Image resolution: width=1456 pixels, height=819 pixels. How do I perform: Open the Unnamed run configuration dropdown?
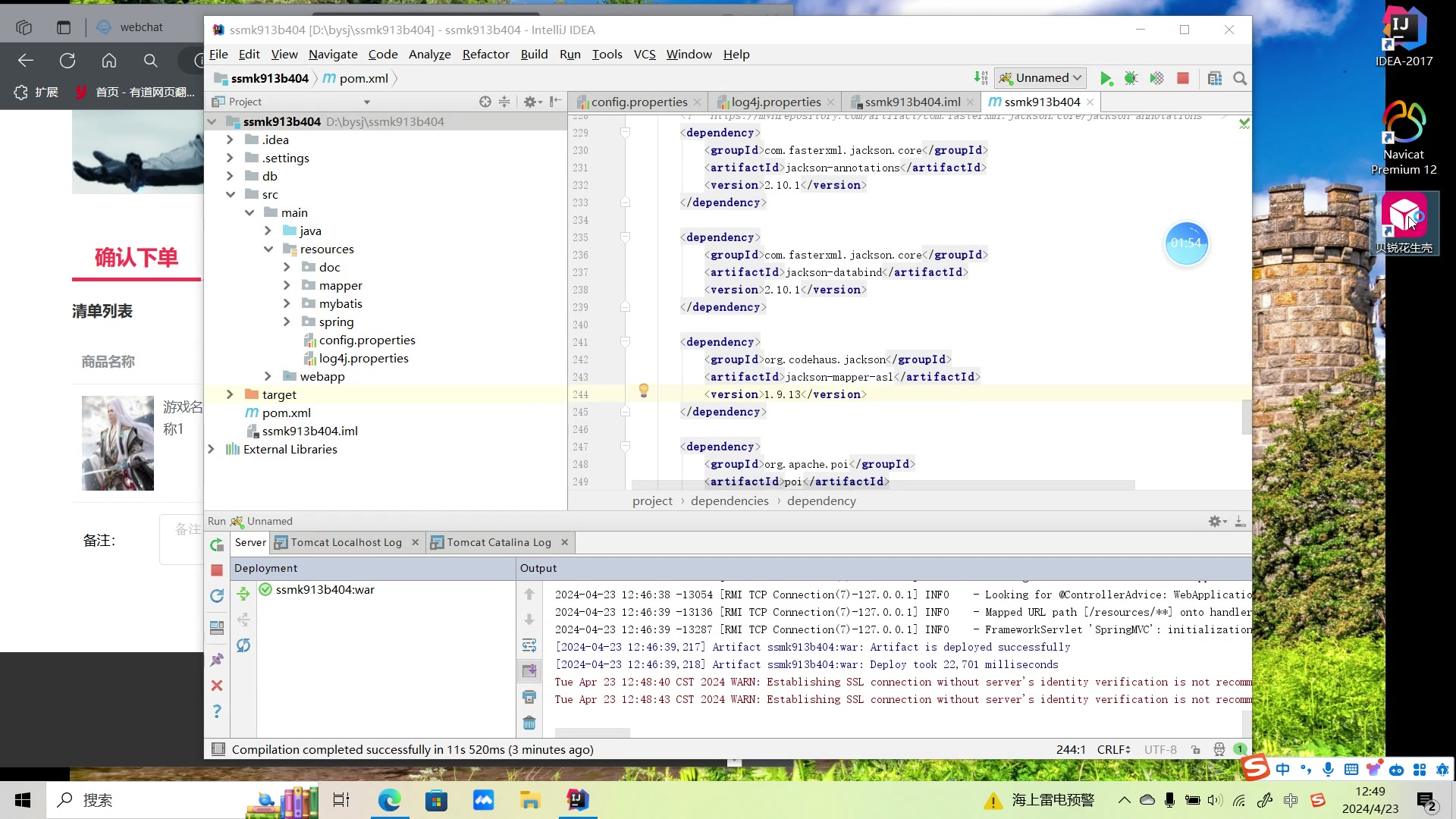(1041, 78)
